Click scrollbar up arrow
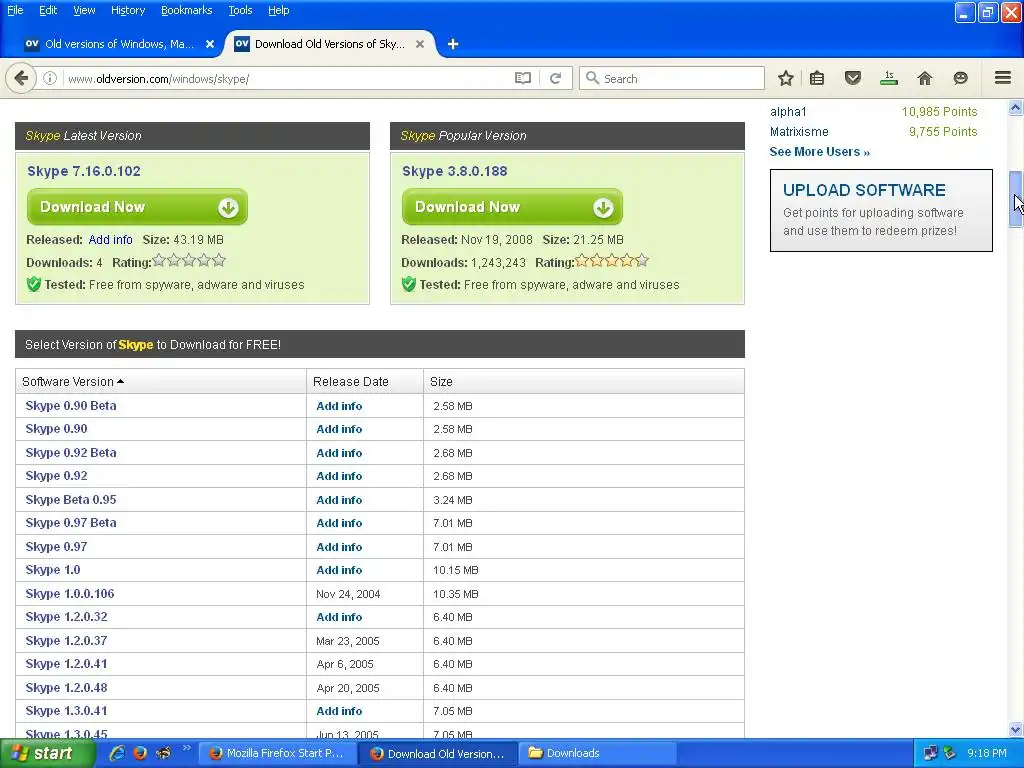 pyautogui.click(x=1016, y=107)
